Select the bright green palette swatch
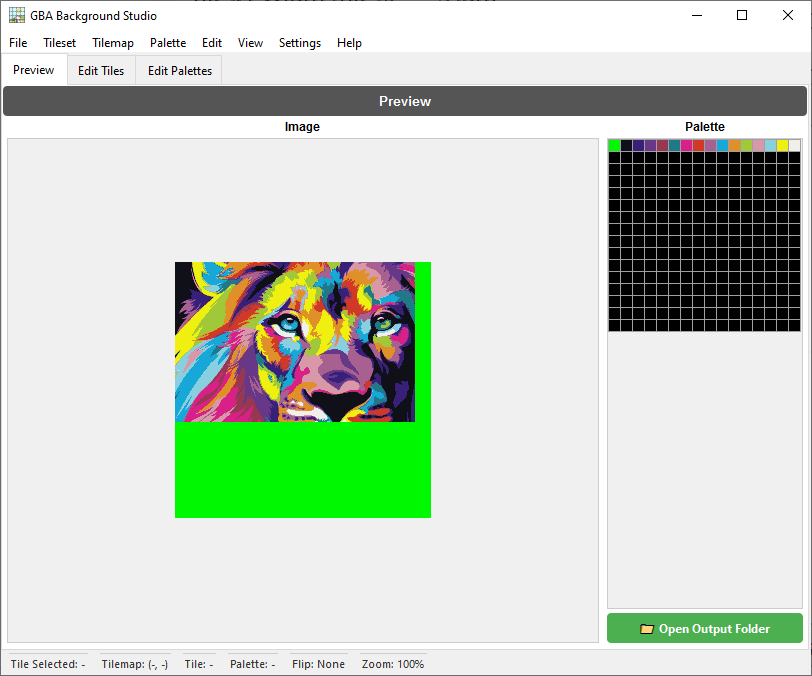 614,145
